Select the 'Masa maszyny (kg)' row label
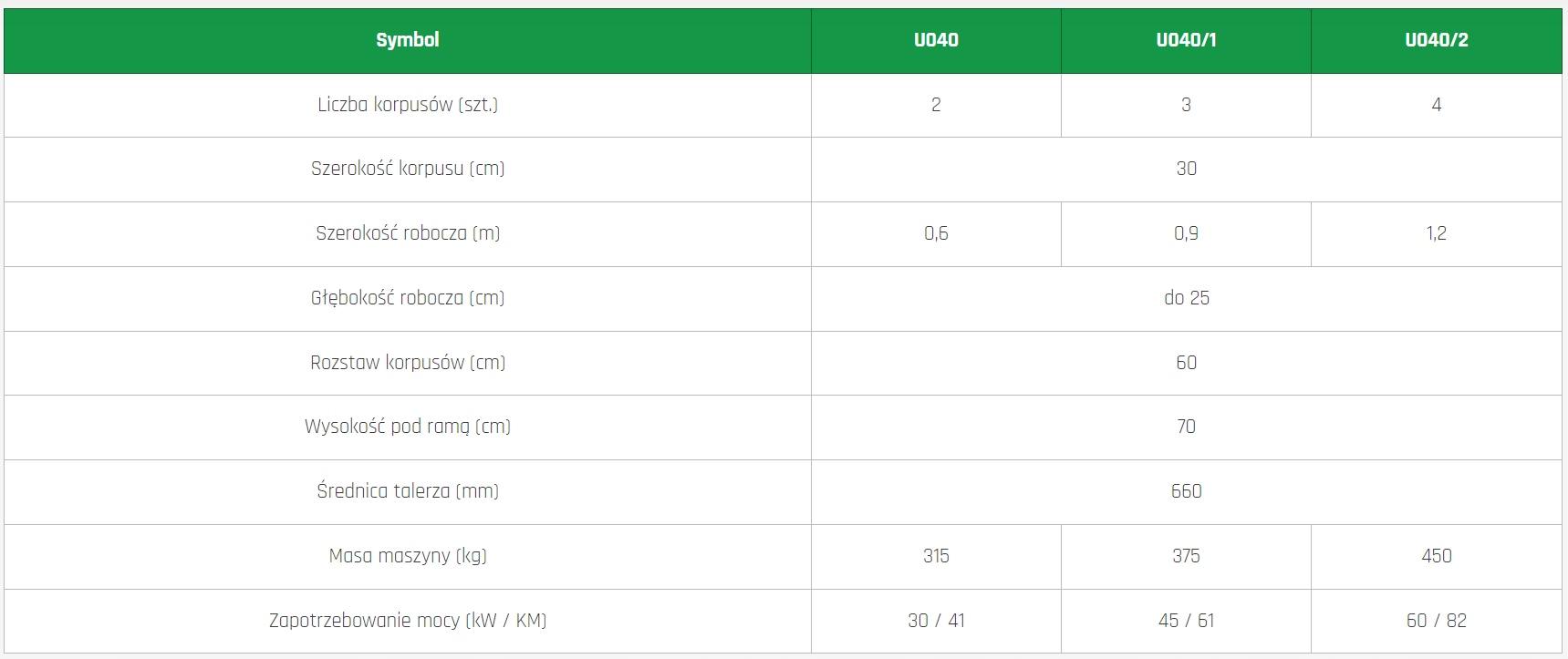 pos(407,556)
